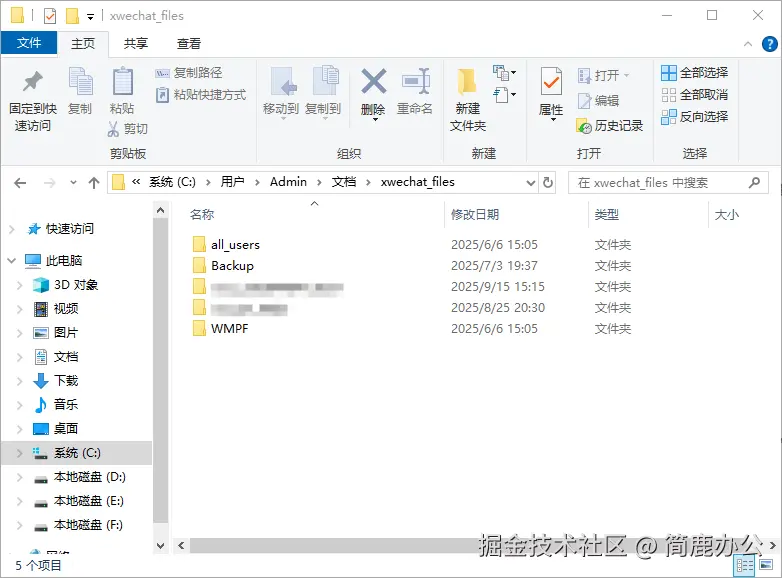Click 粘贴快捷方式 in the clipboard group
The width and height of the screenshot is (782, 578).
click(x=200, y=95)
